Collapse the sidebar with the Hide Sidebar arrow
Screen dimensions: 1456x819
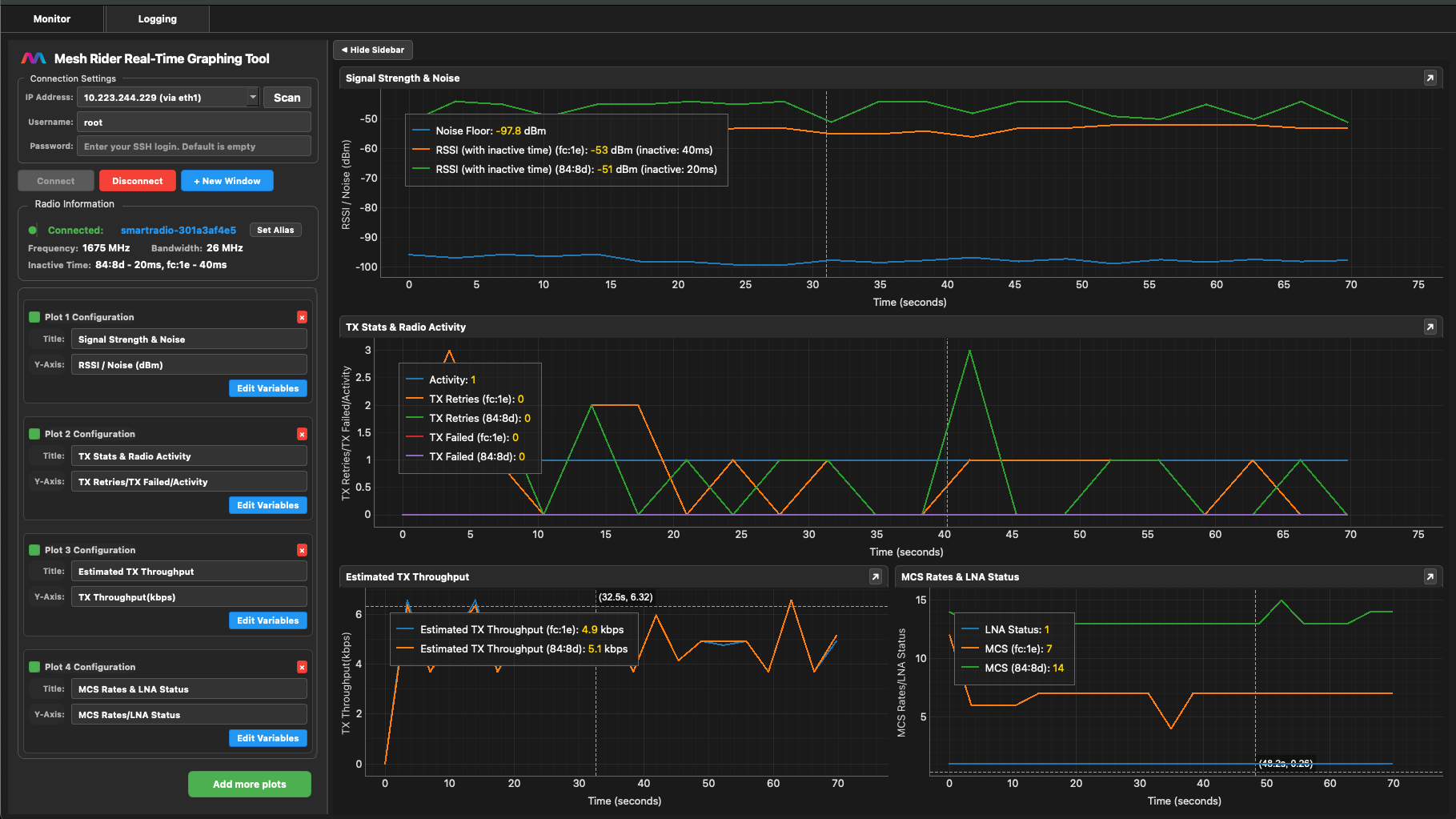(x=372, y=50)
